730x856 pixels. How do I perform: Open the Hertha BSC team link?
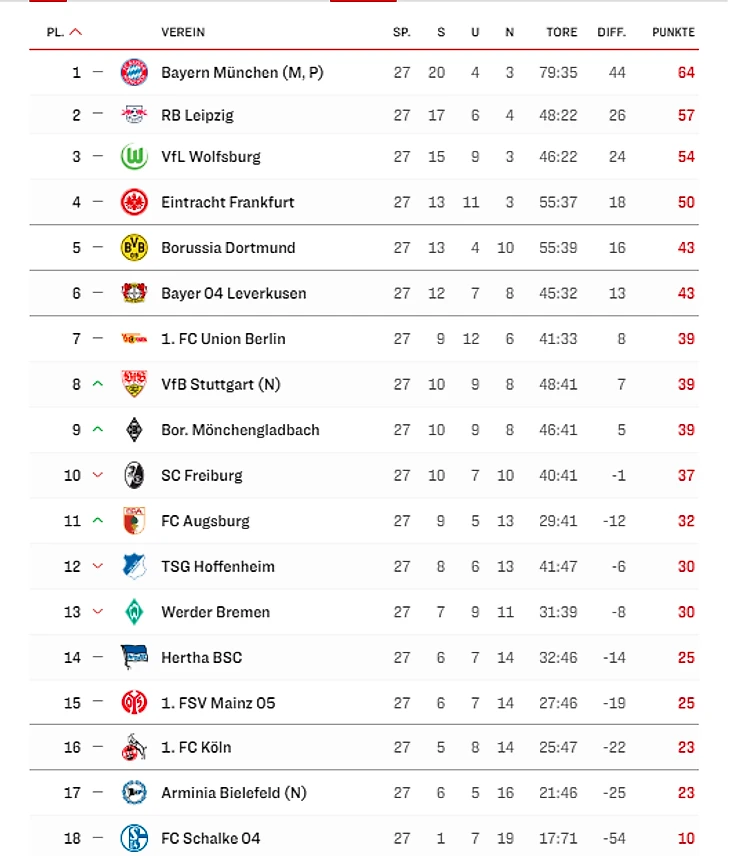click(201, 657)
